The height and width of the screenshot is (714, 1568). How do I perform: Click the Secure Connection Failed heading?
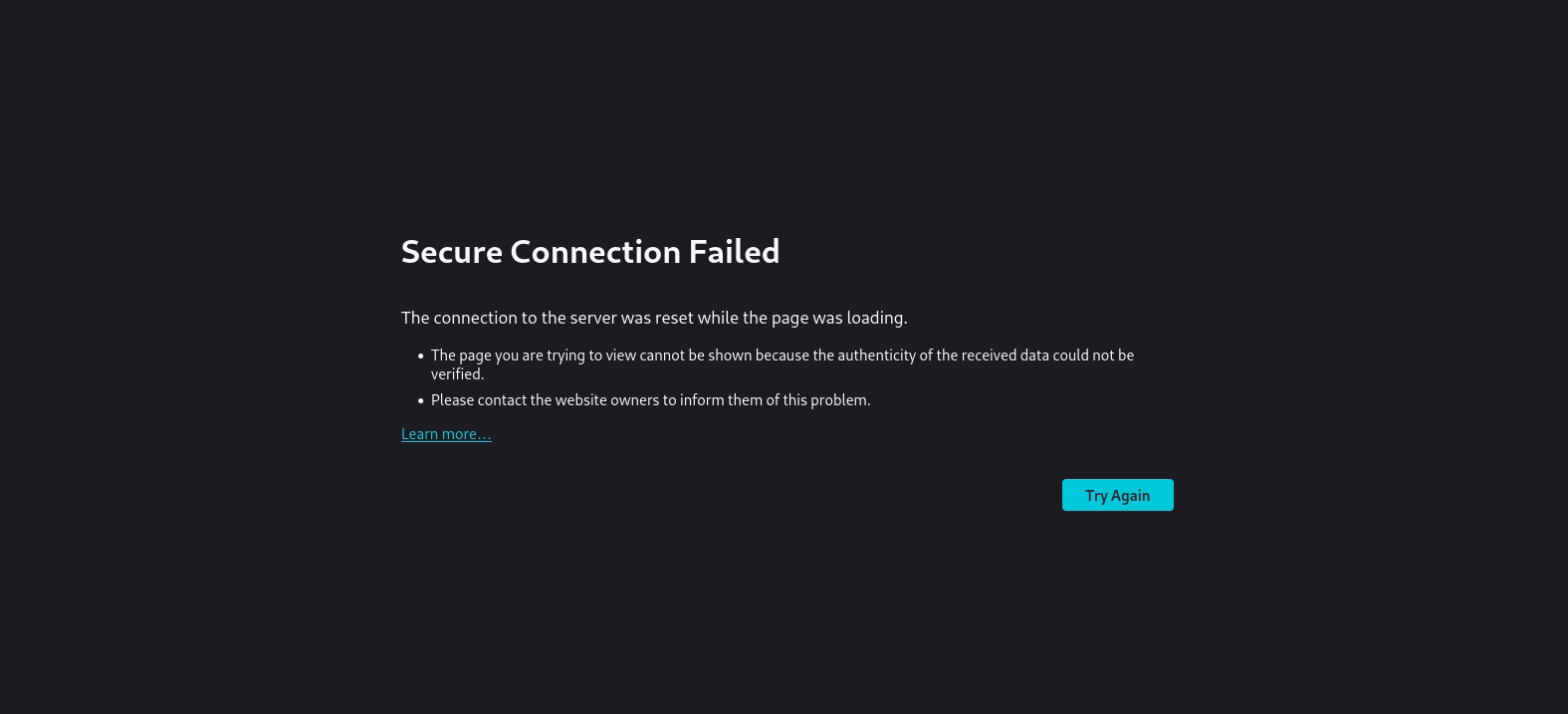[589, 252]
